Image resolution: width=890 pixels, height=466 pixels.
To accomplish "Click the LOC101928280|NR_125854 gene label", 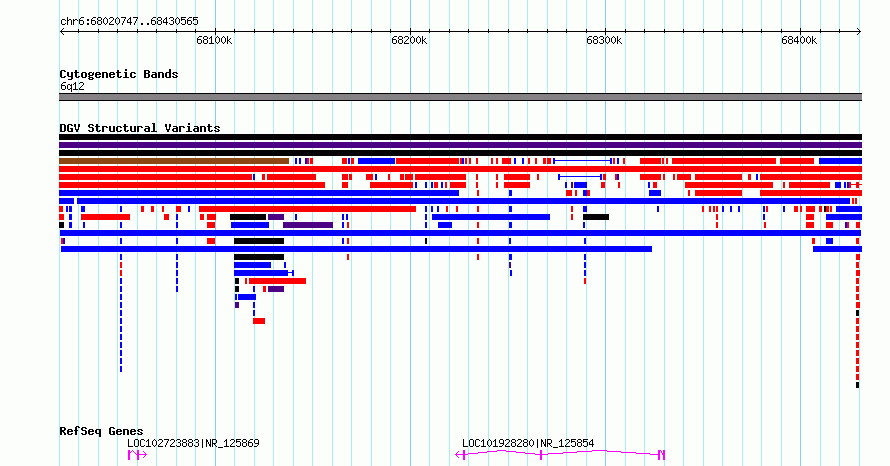I will click(528, 443).
